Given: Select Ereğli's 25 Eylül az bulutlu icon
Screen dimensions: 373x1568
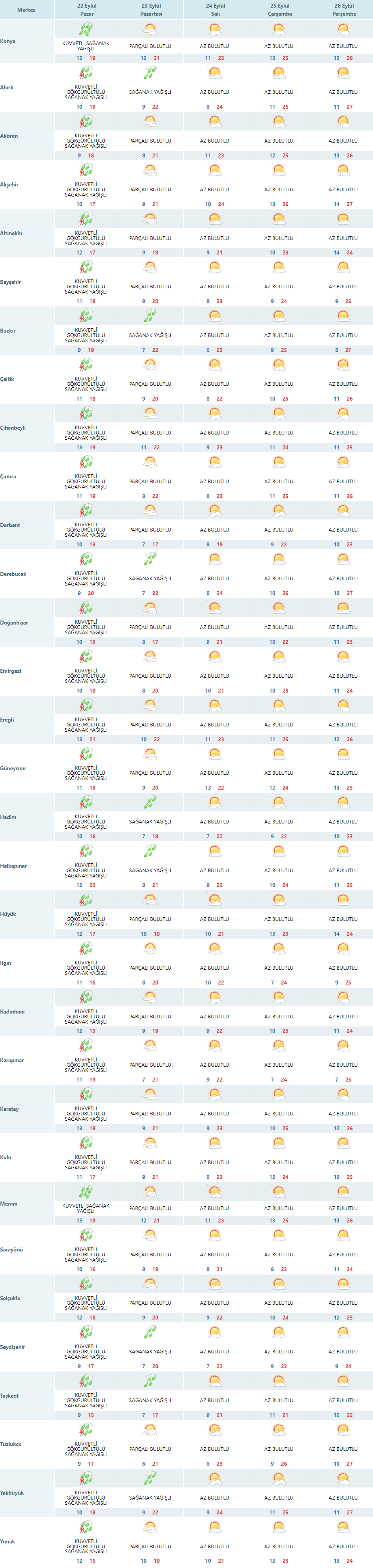Looking at the screenshot, I should (279, 705).
